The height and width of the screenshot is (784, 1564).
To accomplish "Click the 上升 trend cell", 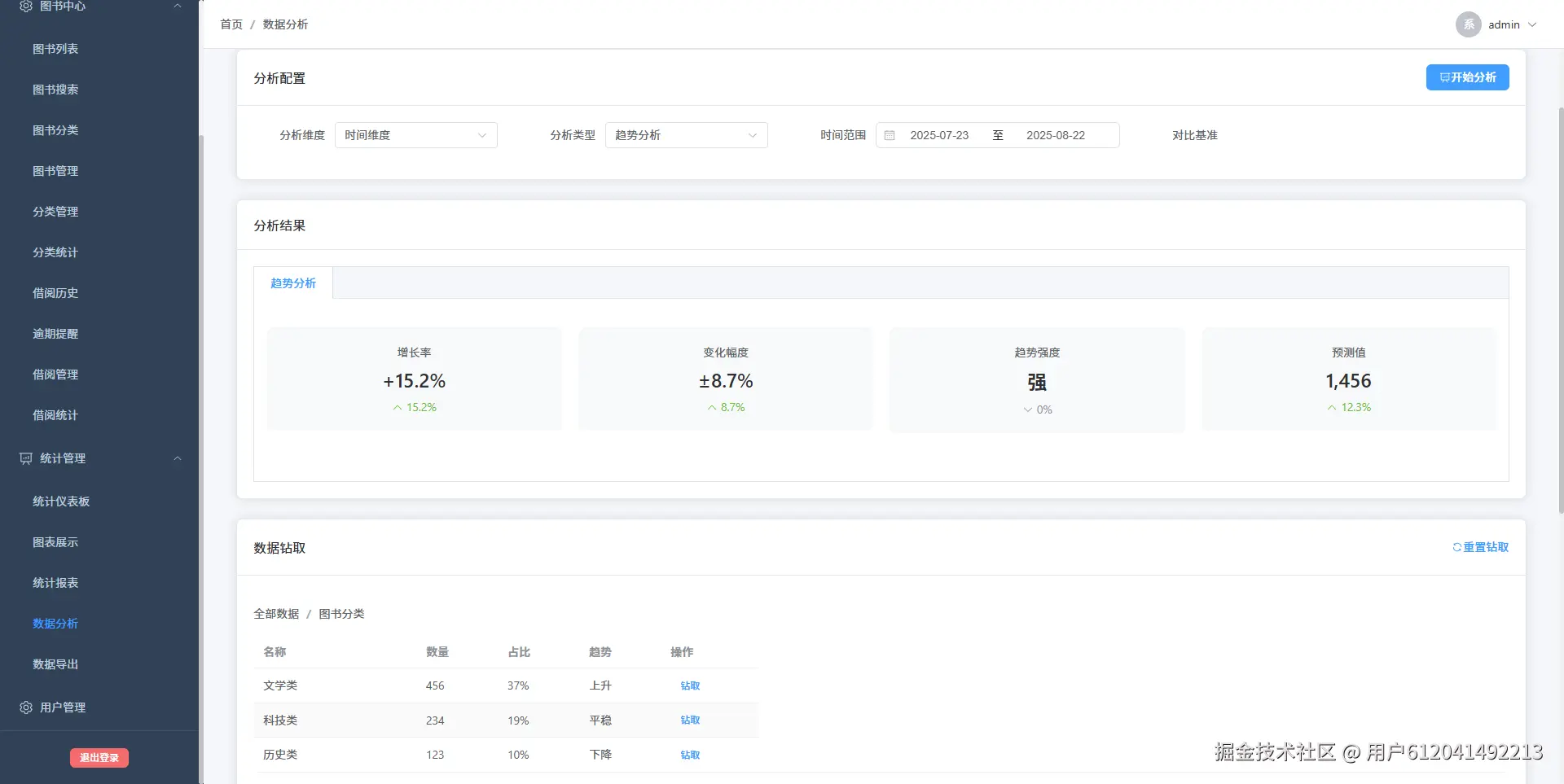I will coord(600,685).
